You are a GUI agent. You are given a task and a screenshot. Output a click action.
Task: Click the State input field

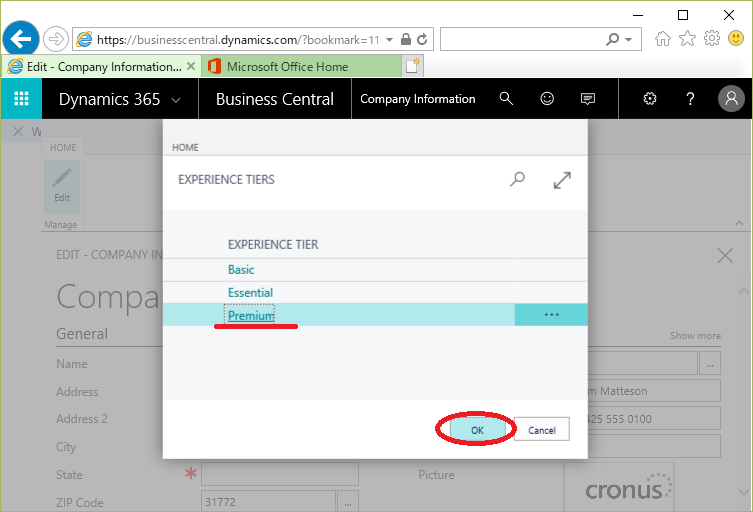coord(279,474)
